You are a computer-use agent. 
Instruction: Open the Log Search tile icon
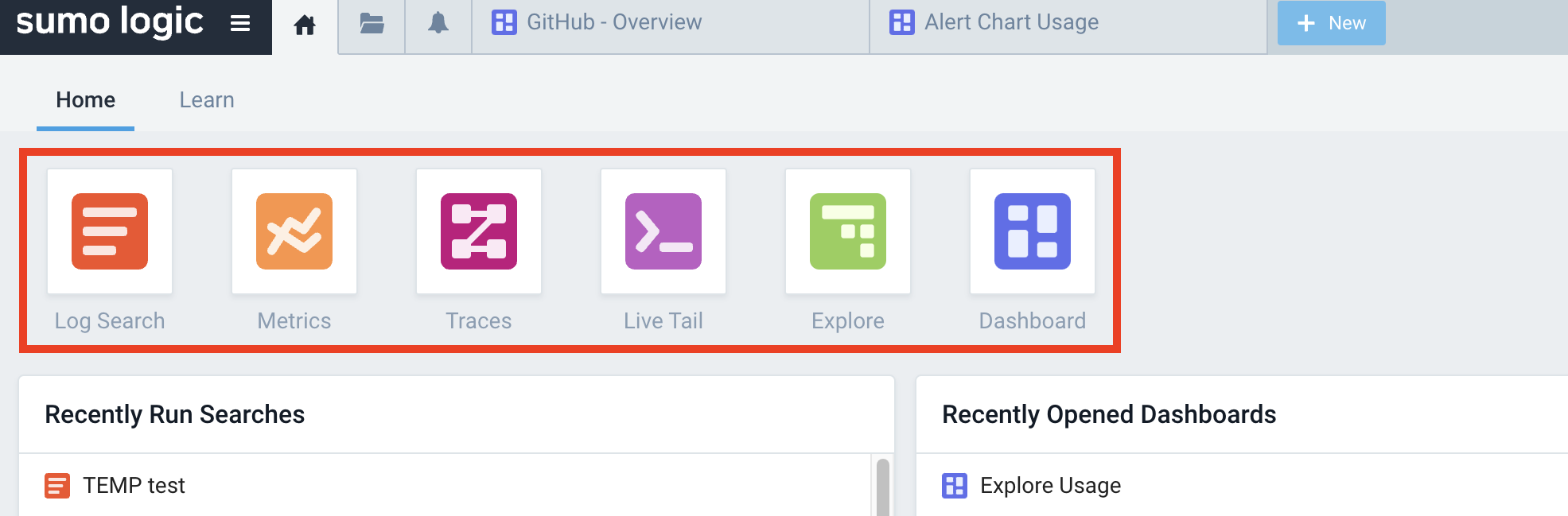[x=110, y=231]
